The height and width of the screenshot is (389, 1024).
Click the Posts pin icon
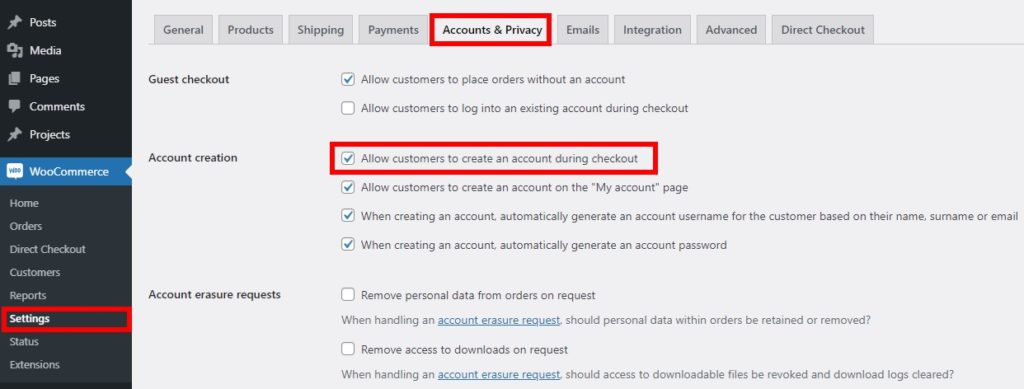point(14,22)
